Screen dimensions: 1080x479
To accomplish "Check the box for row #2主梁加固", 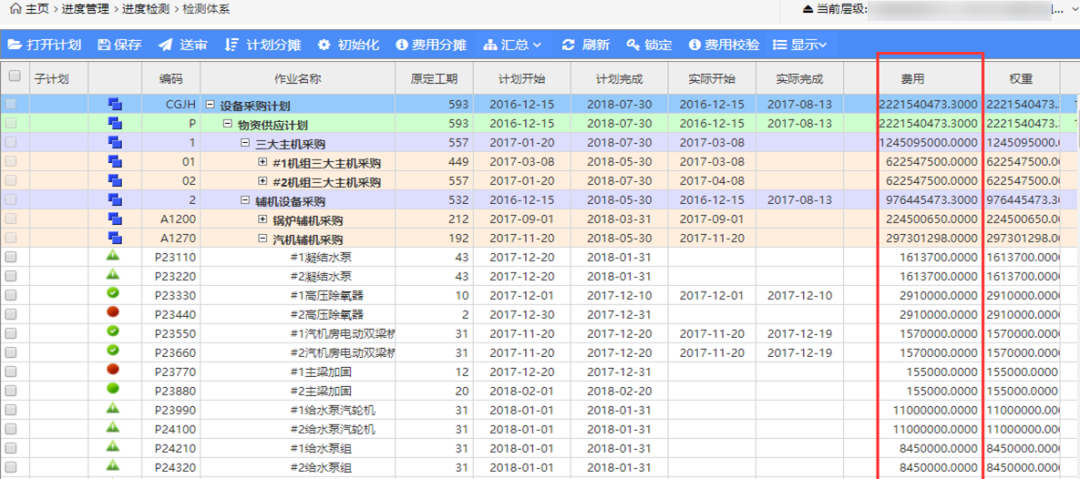I will coord(11,391).
